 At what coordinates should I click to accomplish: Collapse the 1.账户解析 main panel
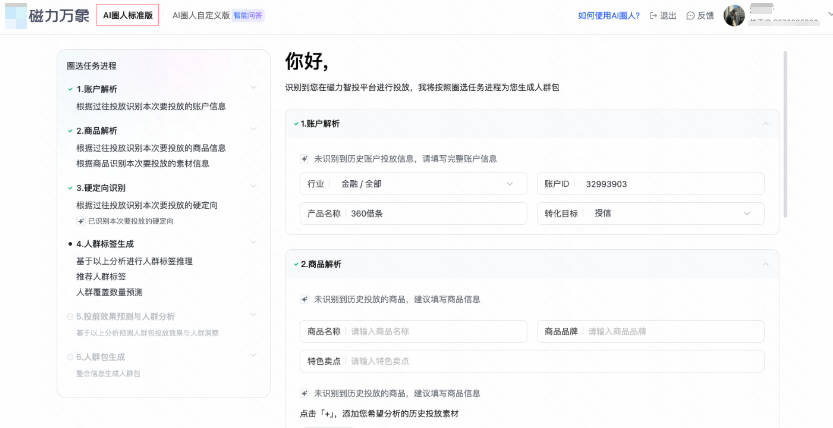(x=766, y=124)
